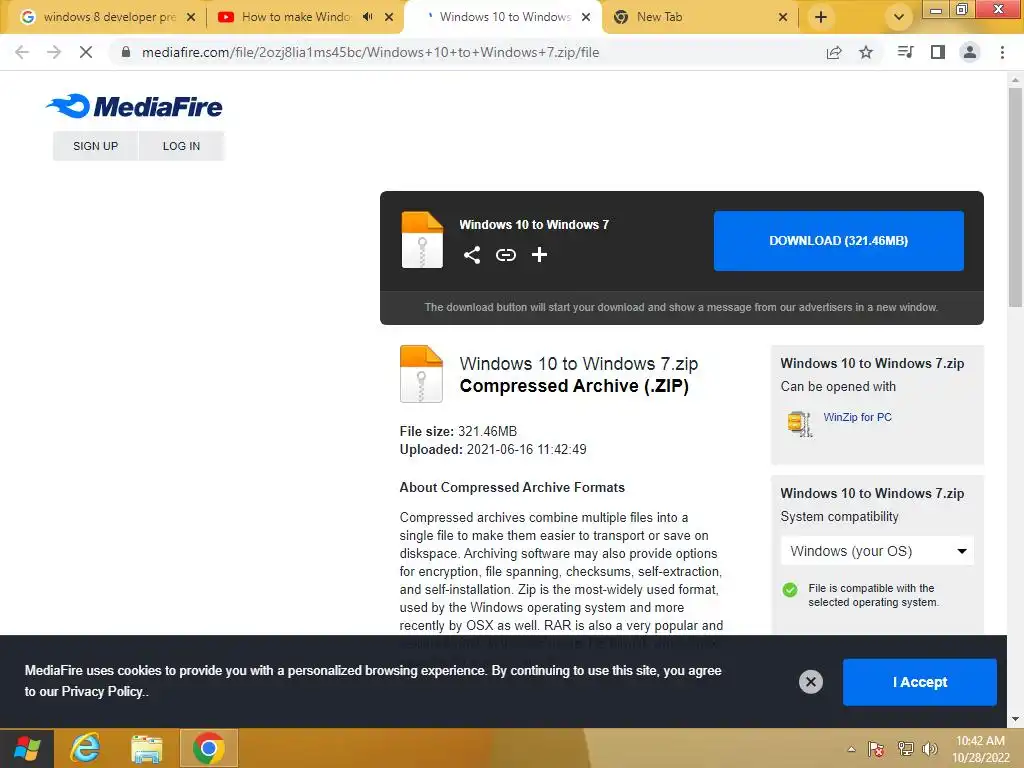Open the Privacy Policy link

coord(102,692)
